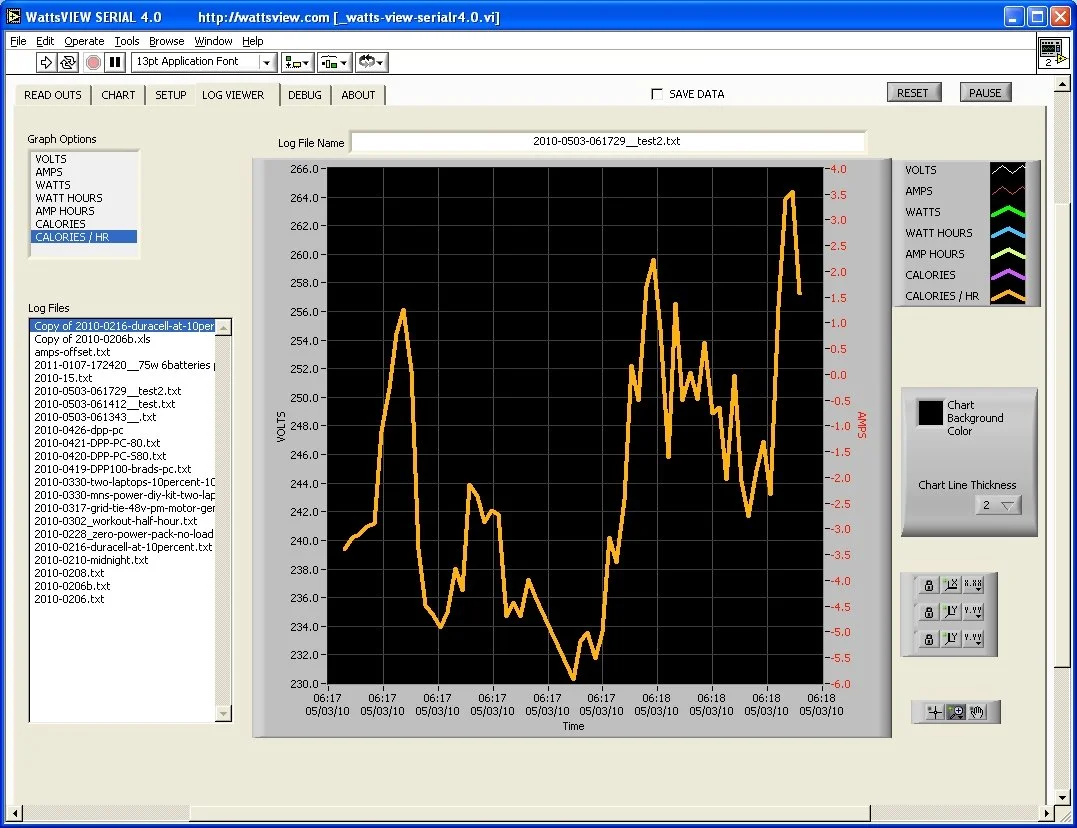Image resolution: width=1077 pixels, height=828 pixels.
Task: Toggle the second Y-axis autoscale lock
Action: tap(929, 639)
